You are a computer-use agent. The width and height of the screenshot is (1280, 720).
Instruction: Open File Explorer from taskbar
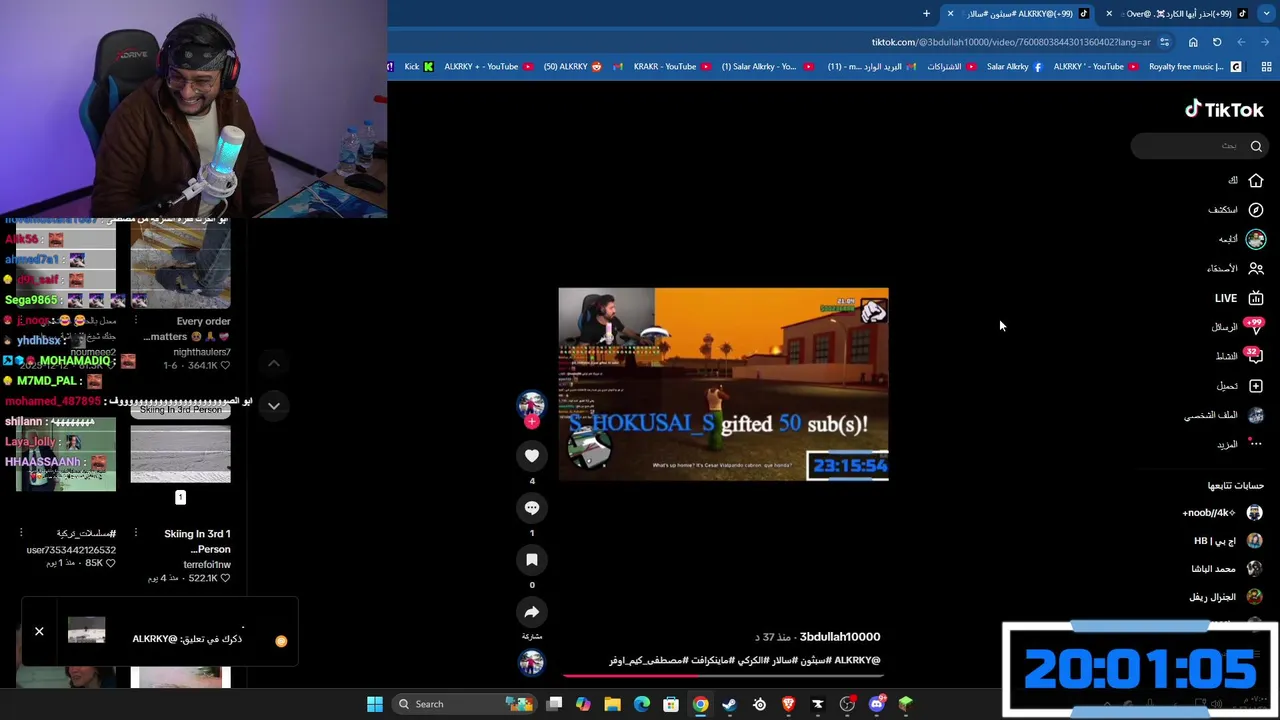[612, 704]
